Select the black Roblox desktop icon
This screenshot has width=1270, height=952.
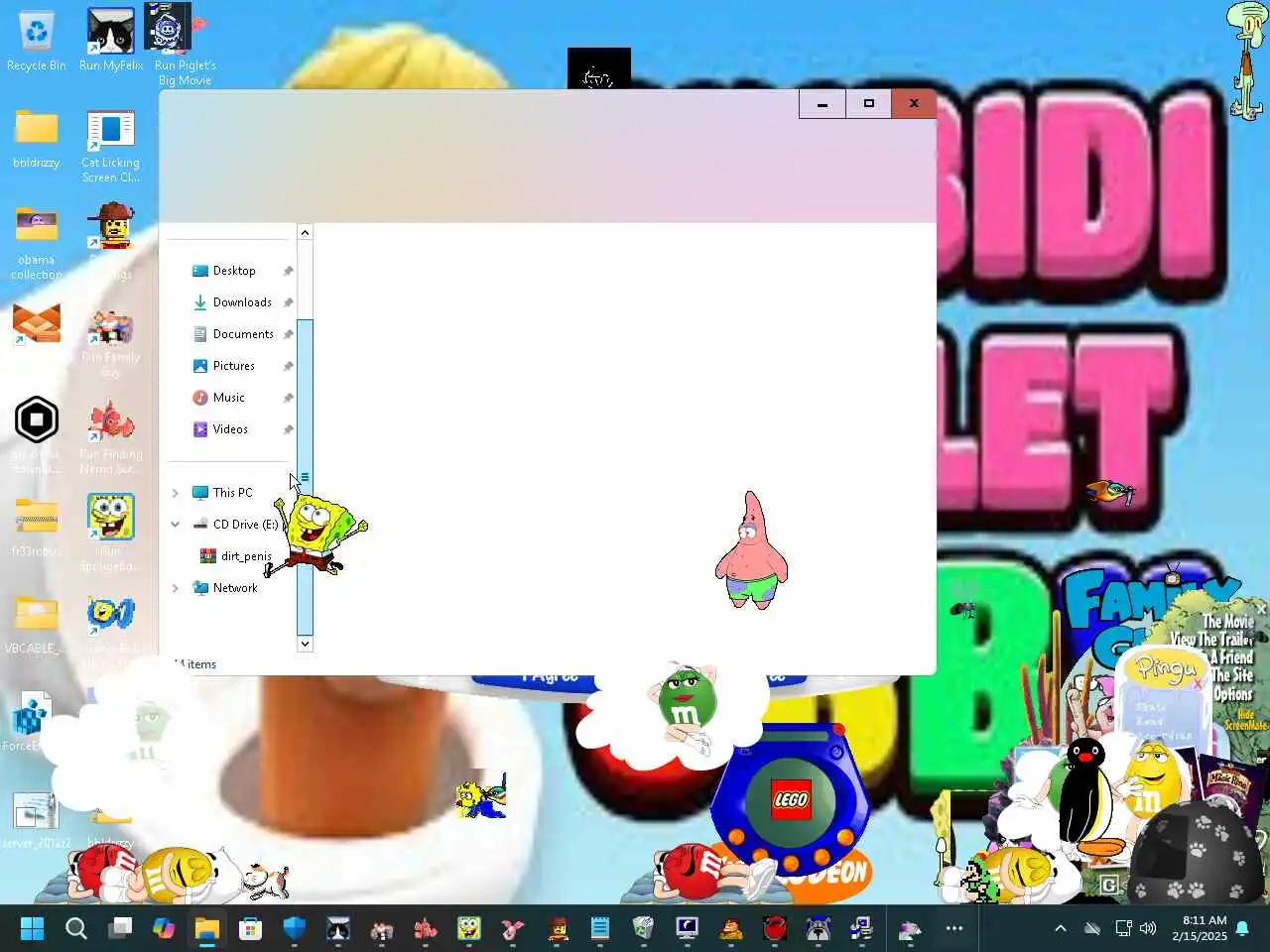(37, 419)
